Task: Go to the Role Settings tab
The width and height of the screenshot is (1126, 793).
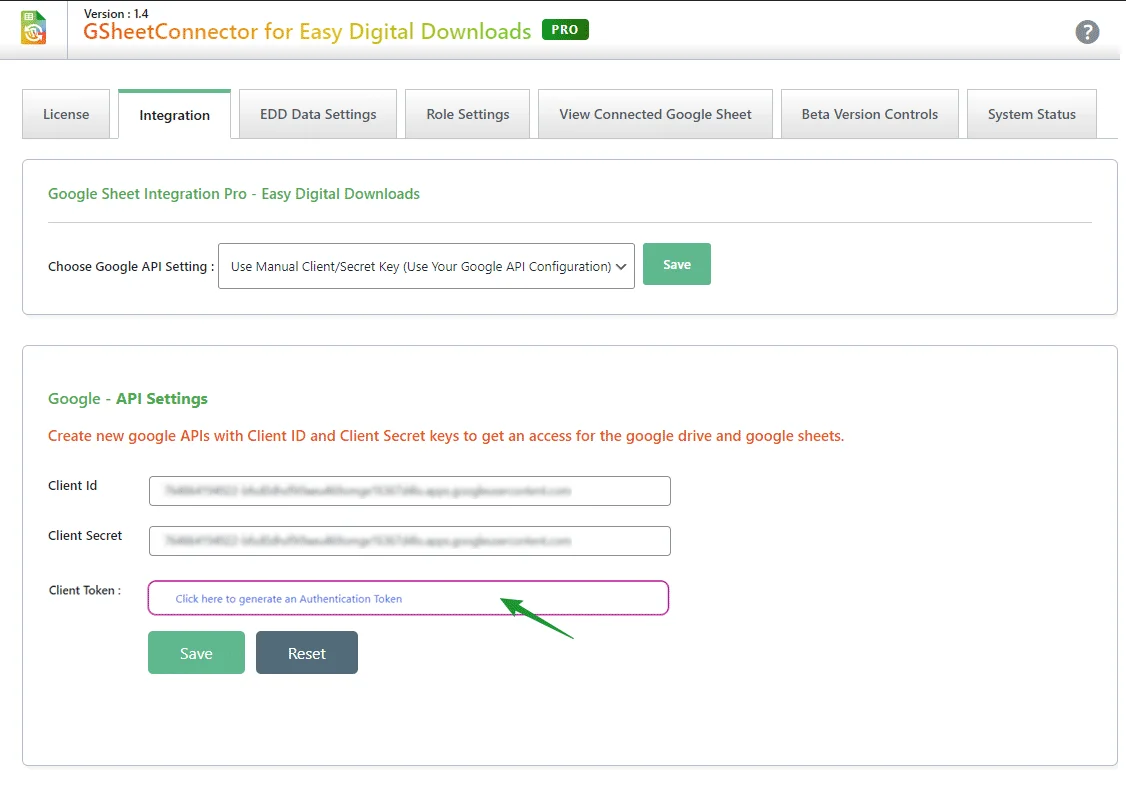Action: point(467,115)
